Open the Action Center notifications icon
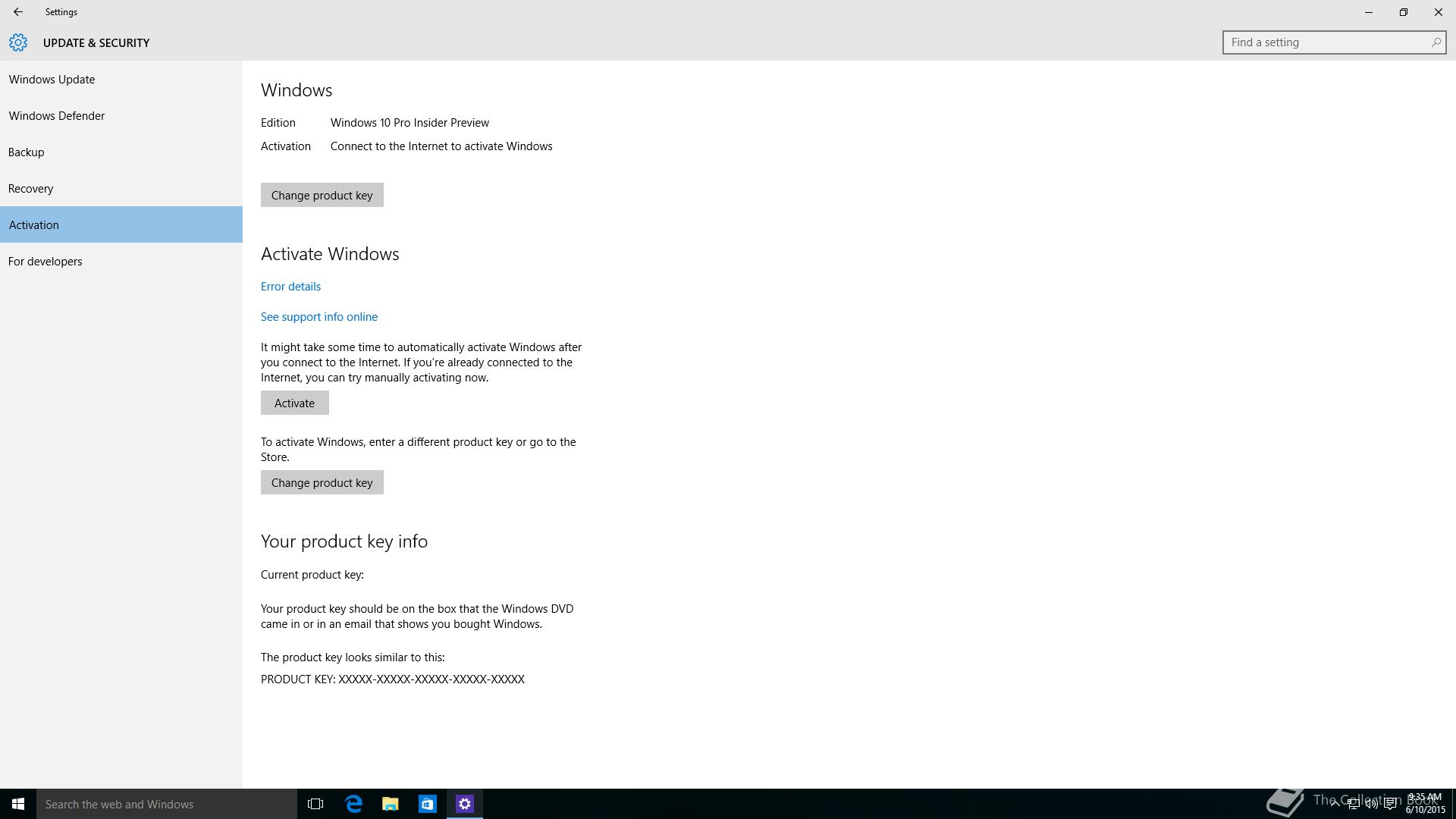The height and width of the screenshot is (819, 1456). tap(1390, 804)
